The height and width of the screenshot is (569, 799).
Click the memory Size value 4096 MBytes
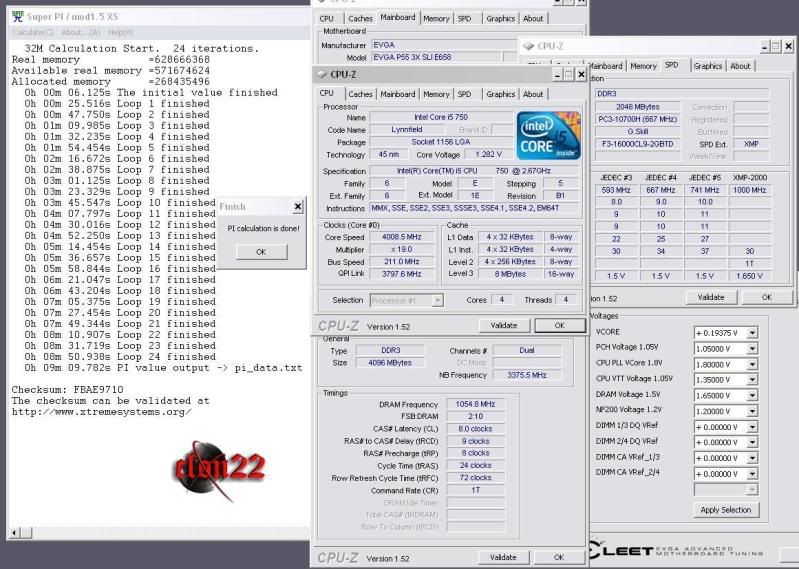click(x=390, y=363)
